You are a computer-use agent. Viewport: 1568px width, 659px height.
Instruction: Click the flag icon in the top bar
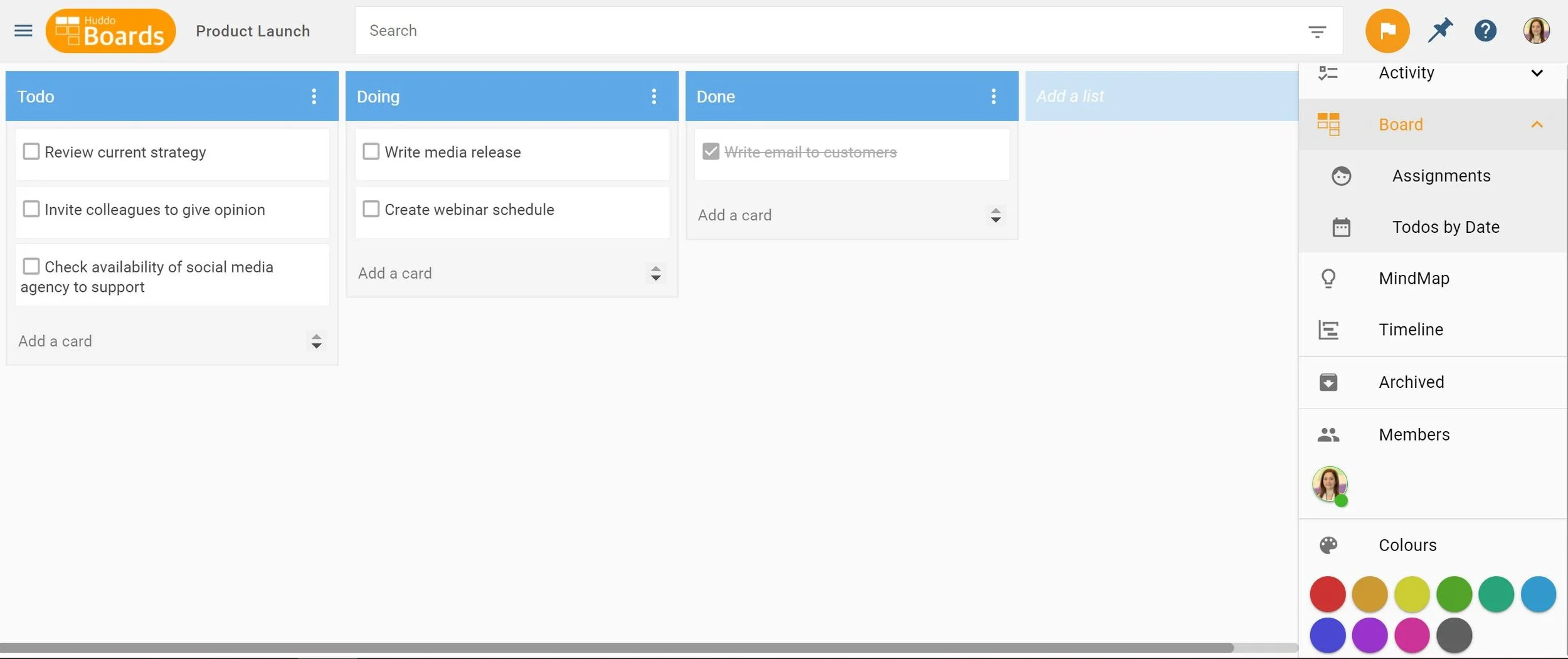click(1387, 30)
